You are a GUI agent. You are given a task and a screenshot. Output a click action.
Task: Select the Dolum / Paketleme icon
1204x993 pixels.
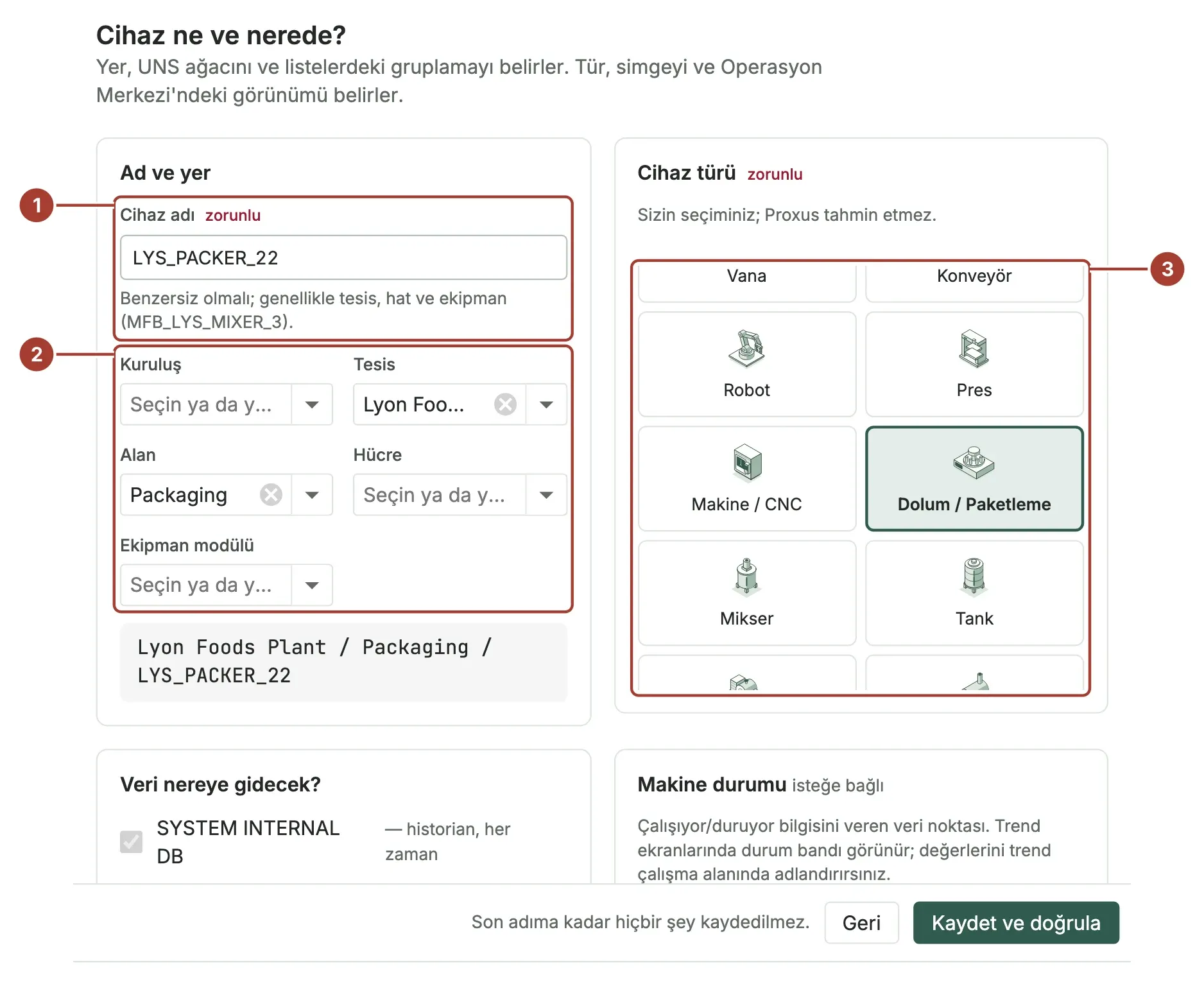(974, 462)
